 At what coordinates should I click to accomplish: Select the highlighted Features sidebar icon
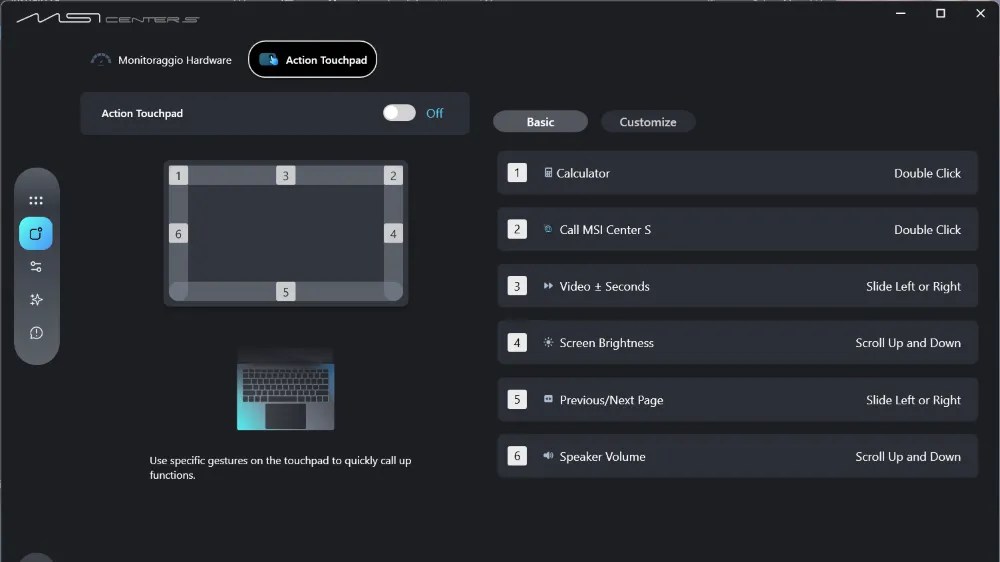(x=36, y=233)
